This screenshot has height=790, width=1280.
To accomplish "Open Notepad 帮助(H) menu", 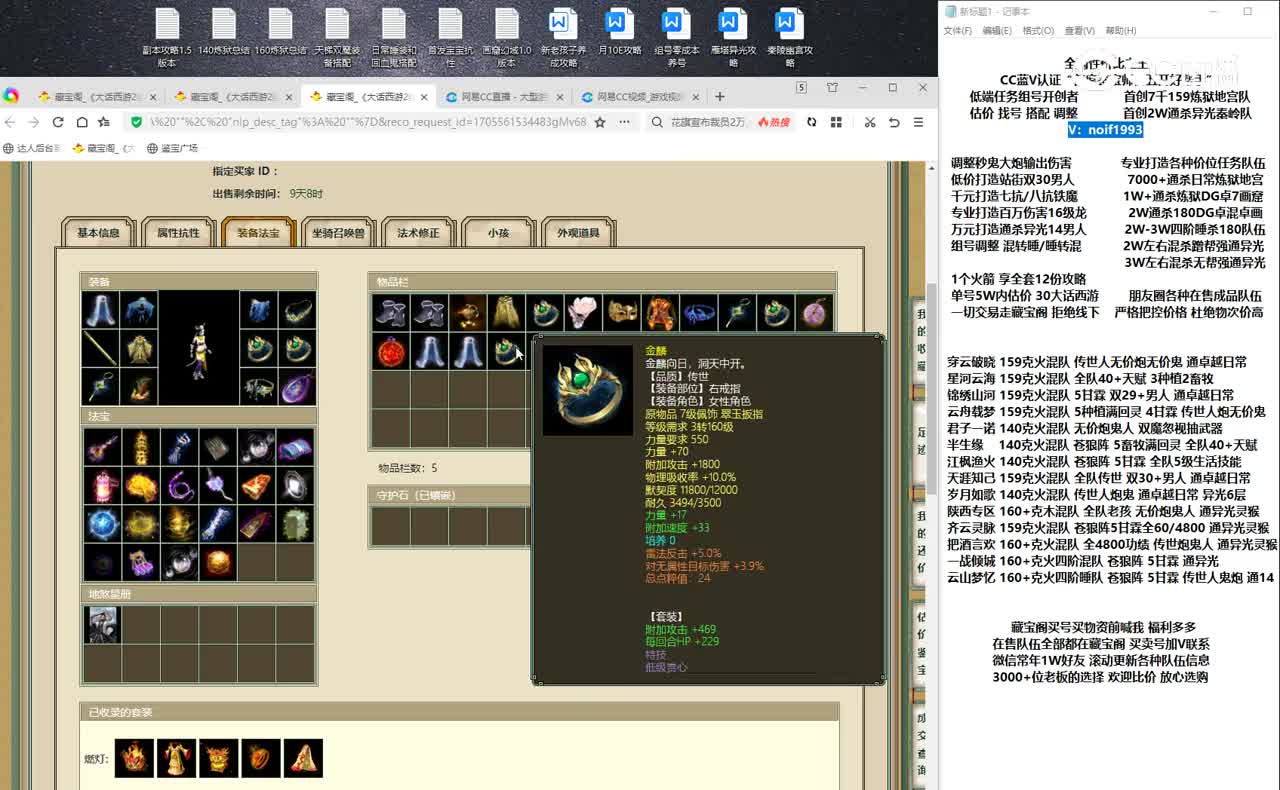I will coord(1120,31).
